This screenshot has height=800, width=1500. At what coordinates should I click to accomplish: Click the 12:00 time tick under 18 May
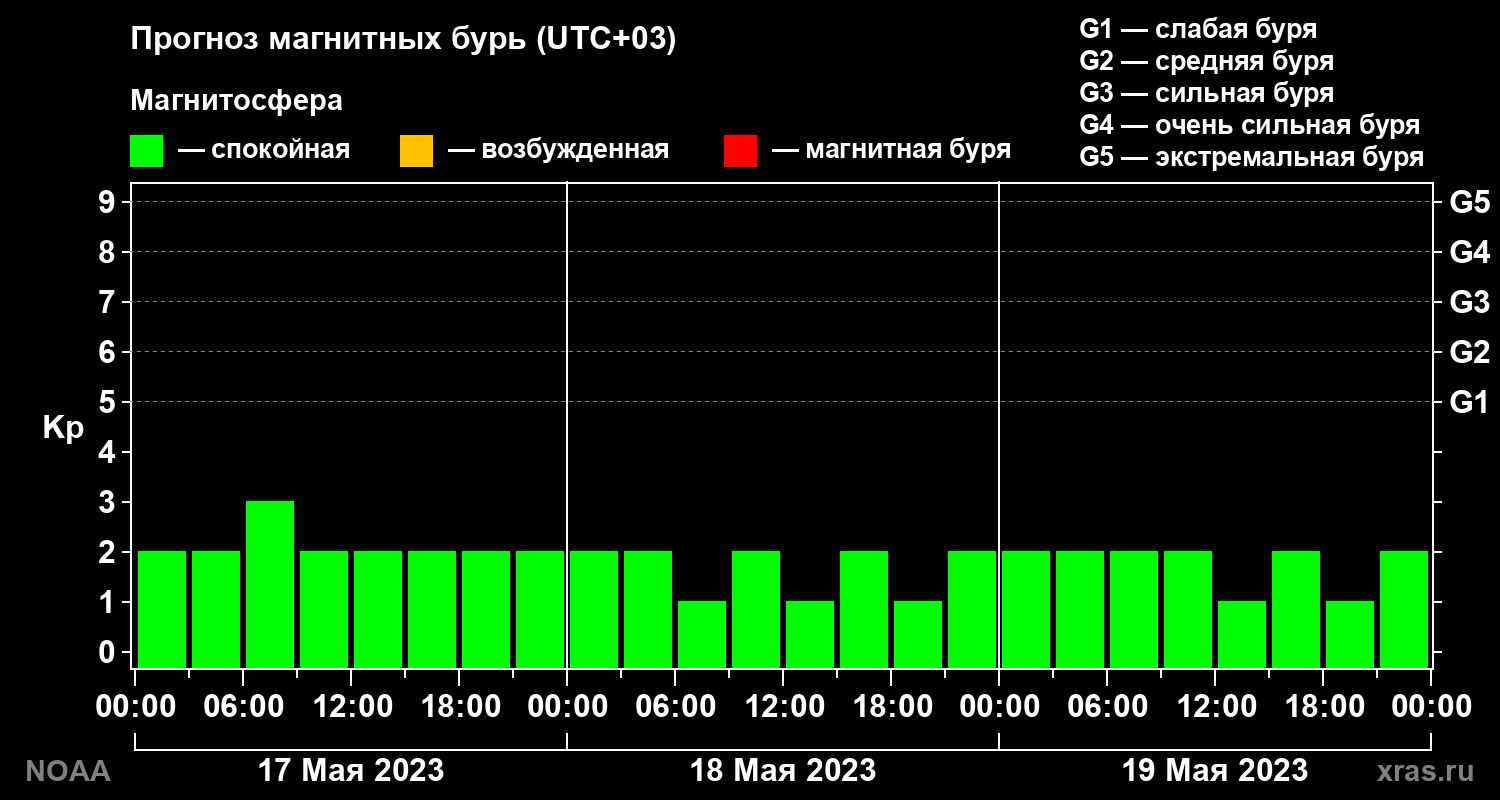tap(783, 707)
